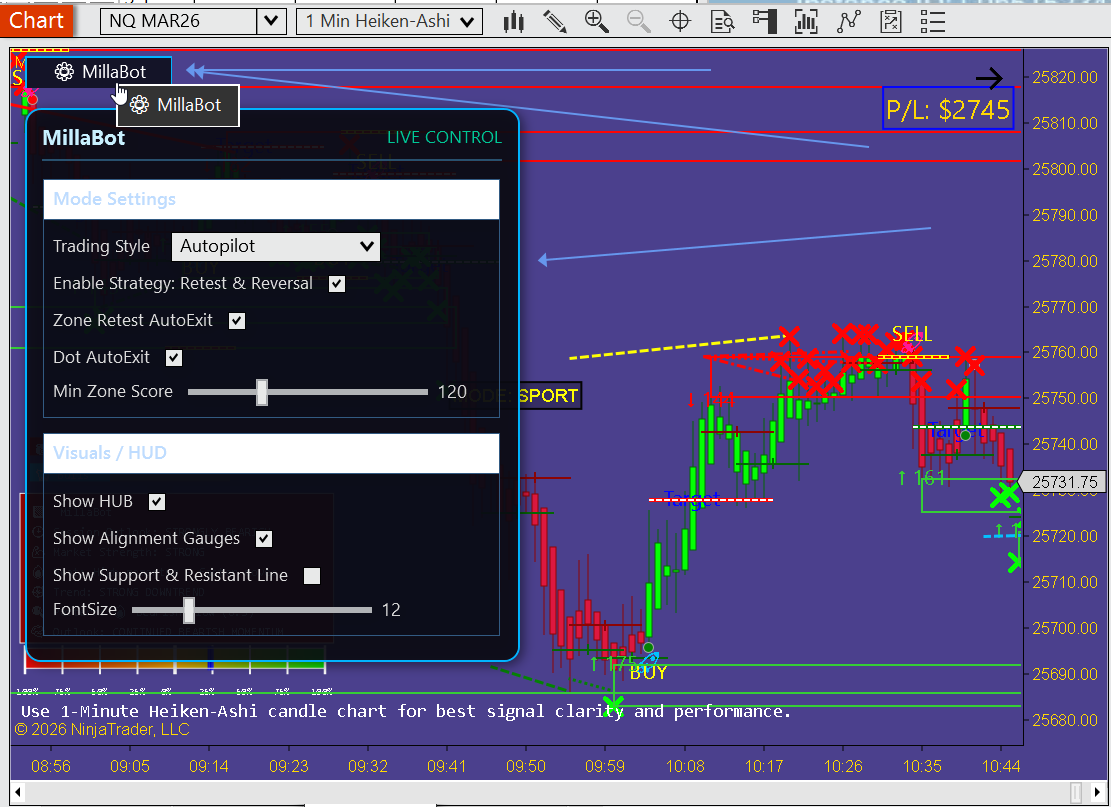This screenshot has width=1111, height=807.
Task: Enable Show Support & Resistant Line
Action: pyautogui.click(x=311, y=576)
